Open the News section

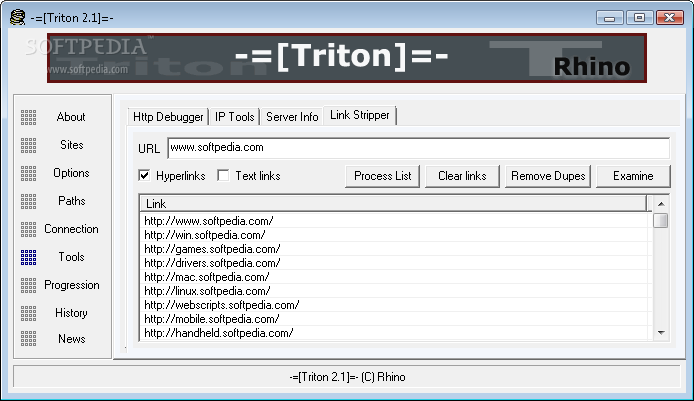pos(71,339)
